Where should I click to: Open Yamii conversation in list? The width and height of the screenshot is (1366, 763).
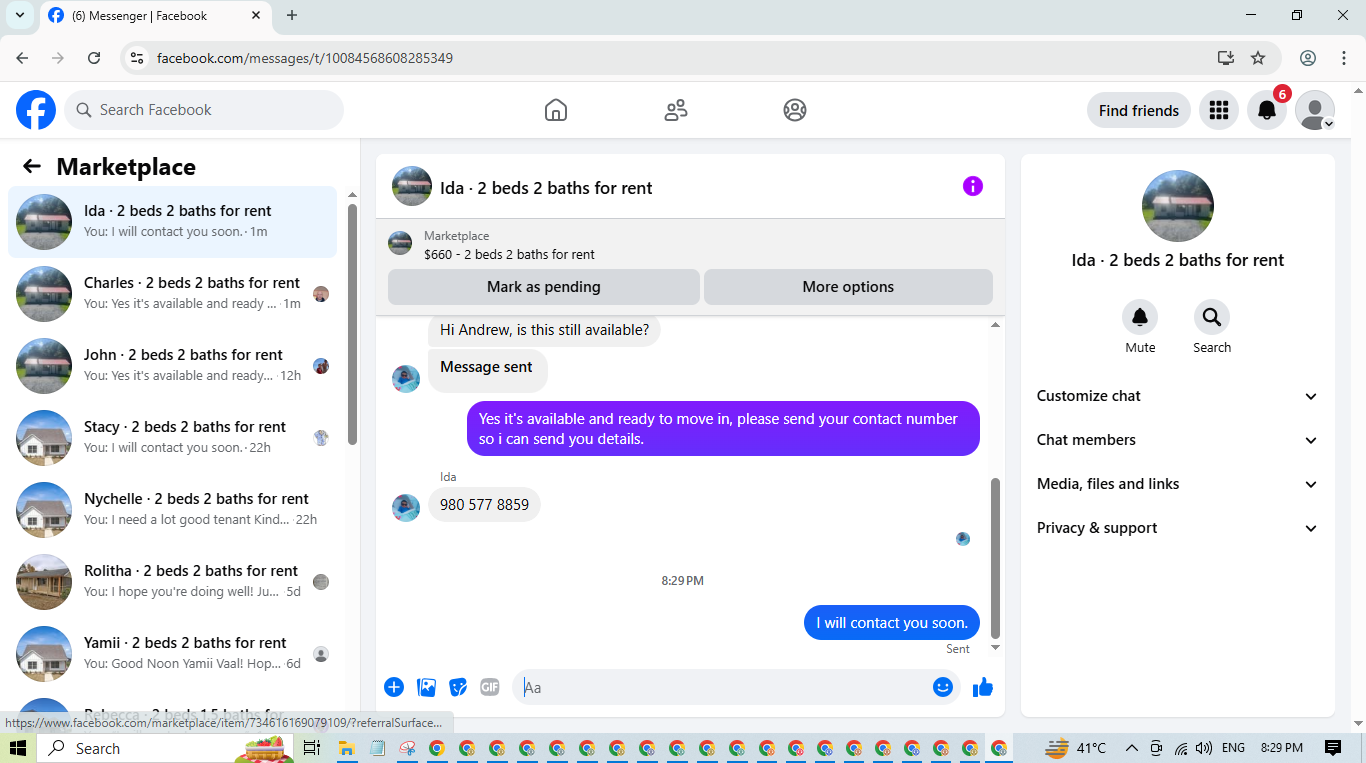[172, 654]
